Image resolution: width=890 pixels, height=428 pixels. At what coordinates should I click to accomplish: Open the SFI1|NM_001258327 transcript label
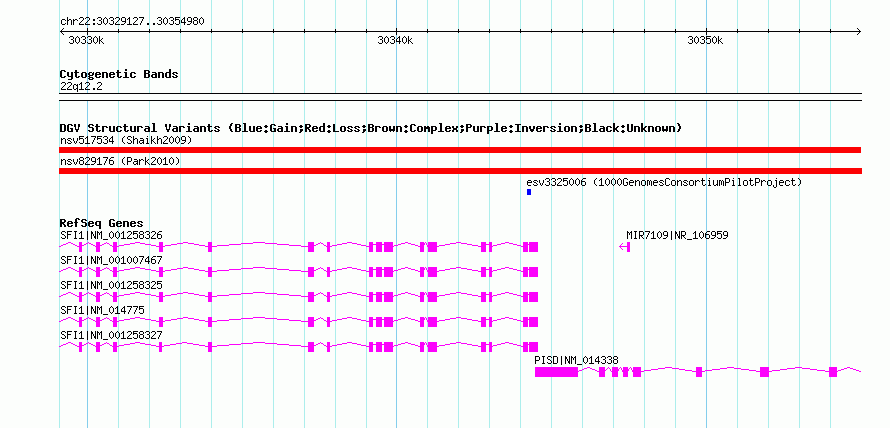[x=111, y=335]
